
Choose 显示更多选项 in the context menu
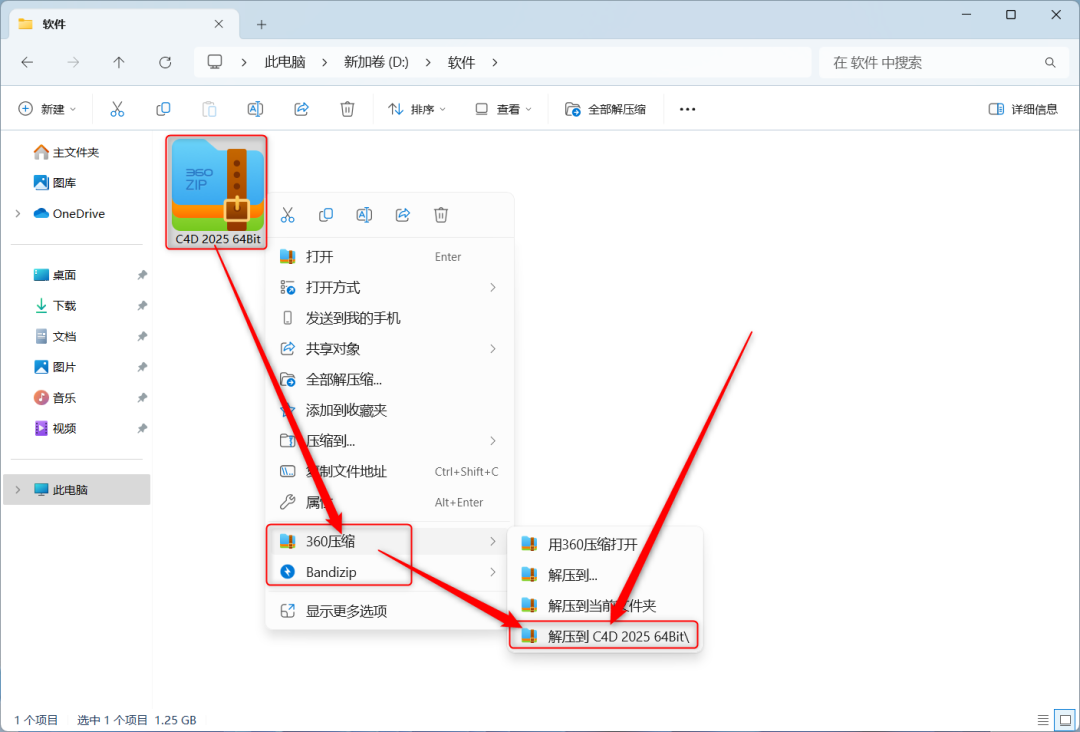click(390, 611)
